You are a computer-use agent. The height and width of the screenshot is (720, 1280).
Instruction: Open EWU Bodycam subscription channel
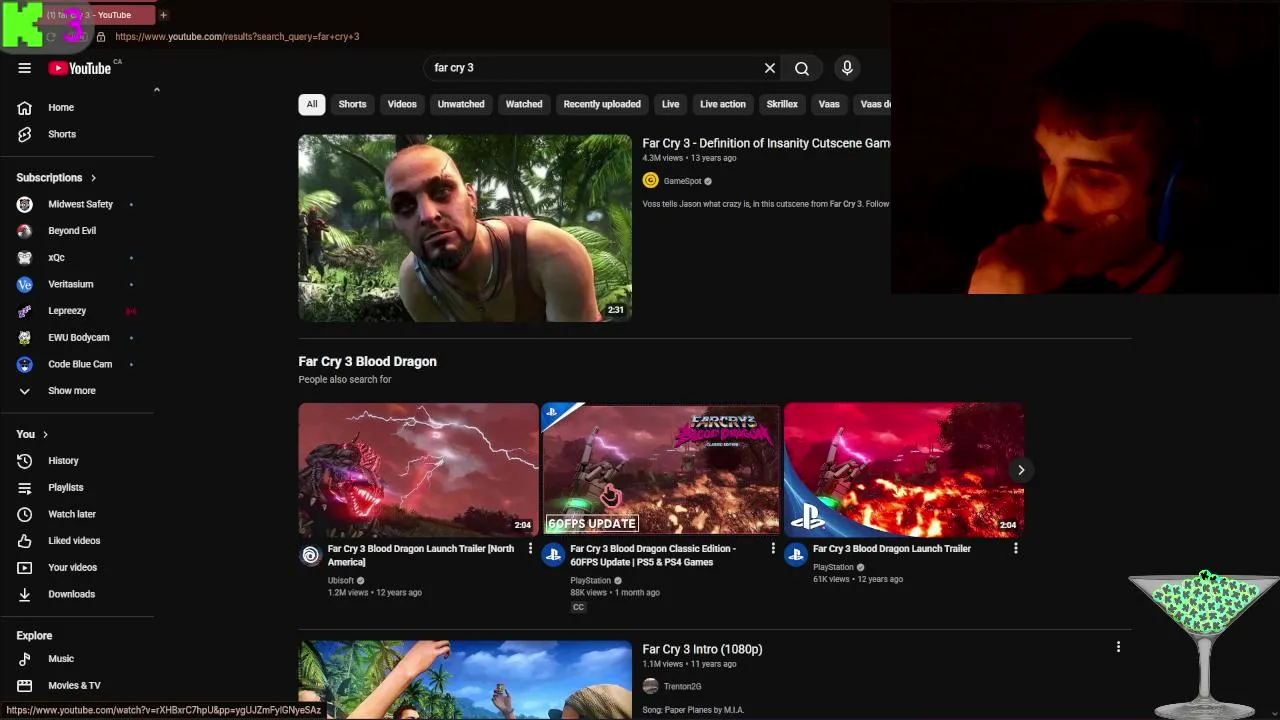(x=80, y=337)
